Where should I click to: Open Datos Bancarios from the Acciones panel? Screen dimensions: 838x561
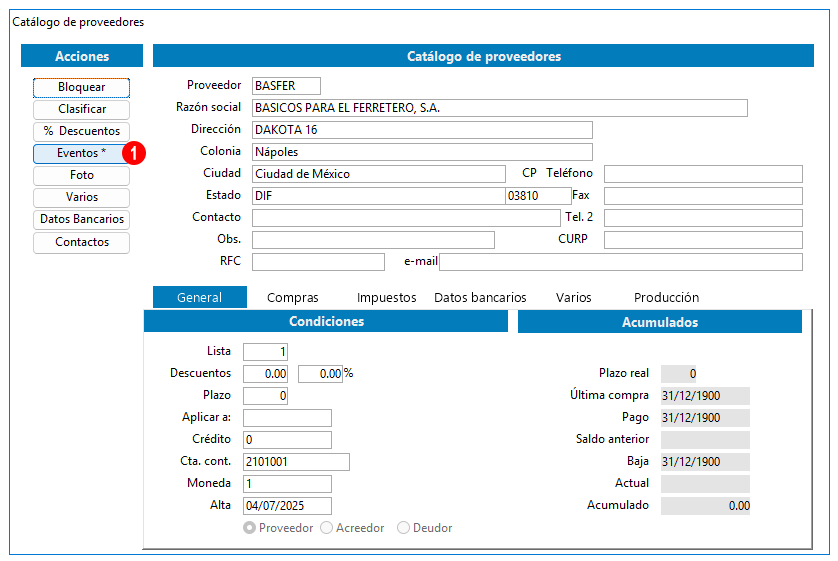(x=81, y=220)
